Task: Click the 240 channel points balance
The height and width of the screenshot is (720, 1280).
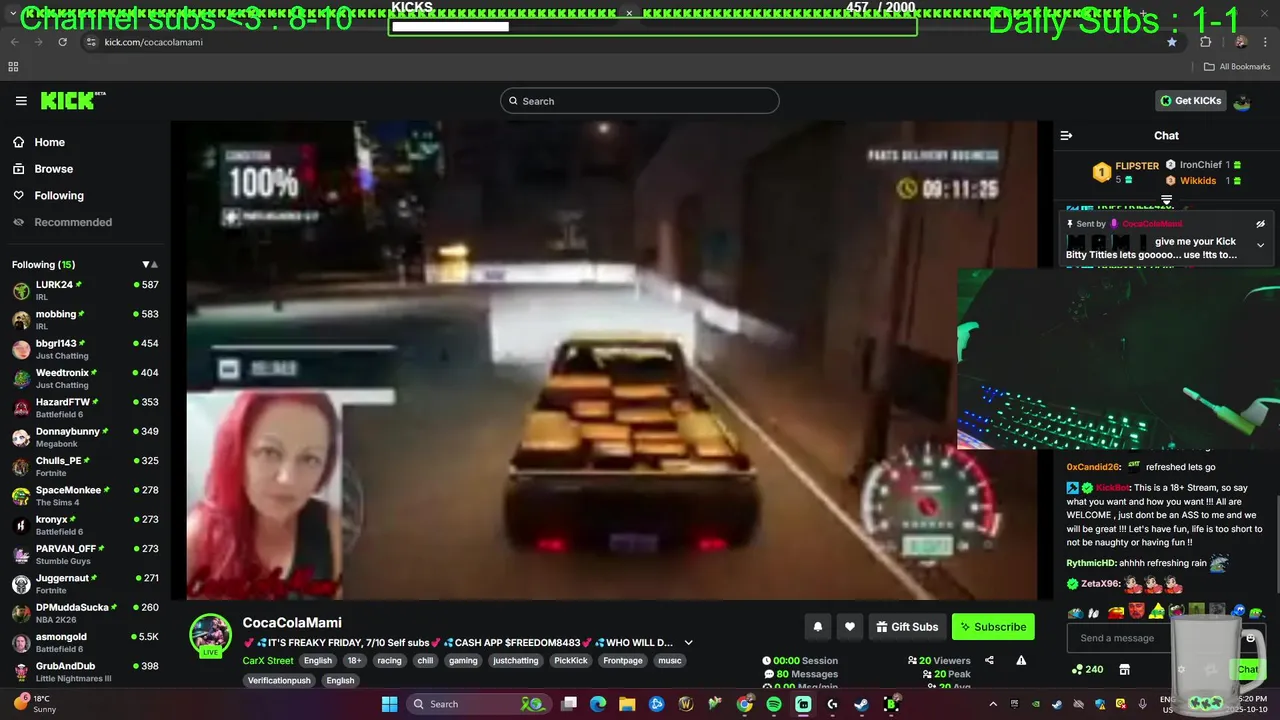Action: pyautogui.click(x=1087, y=669)
